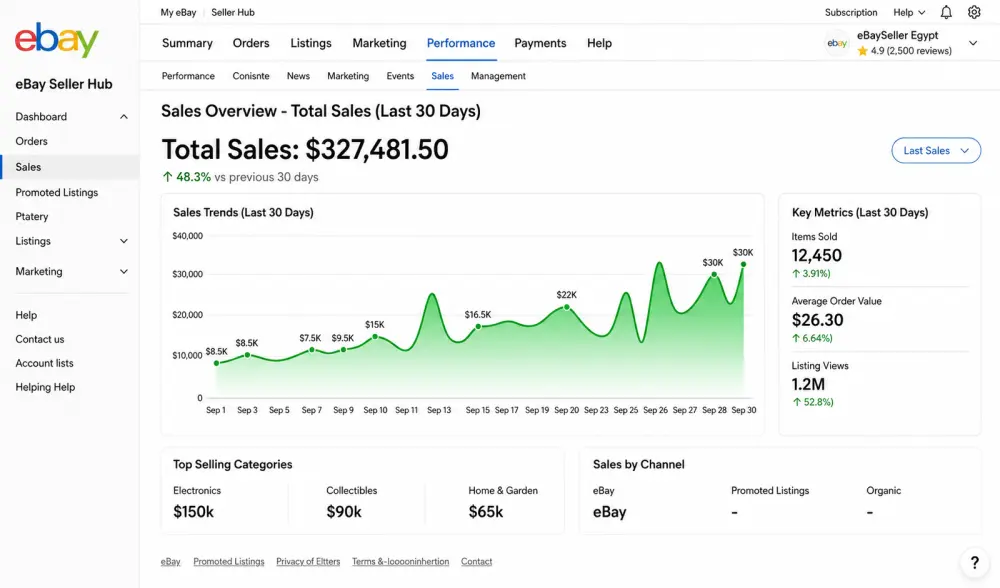
Task: Click the Total Sales $327,481.50 figure
Action: point(305,150)
